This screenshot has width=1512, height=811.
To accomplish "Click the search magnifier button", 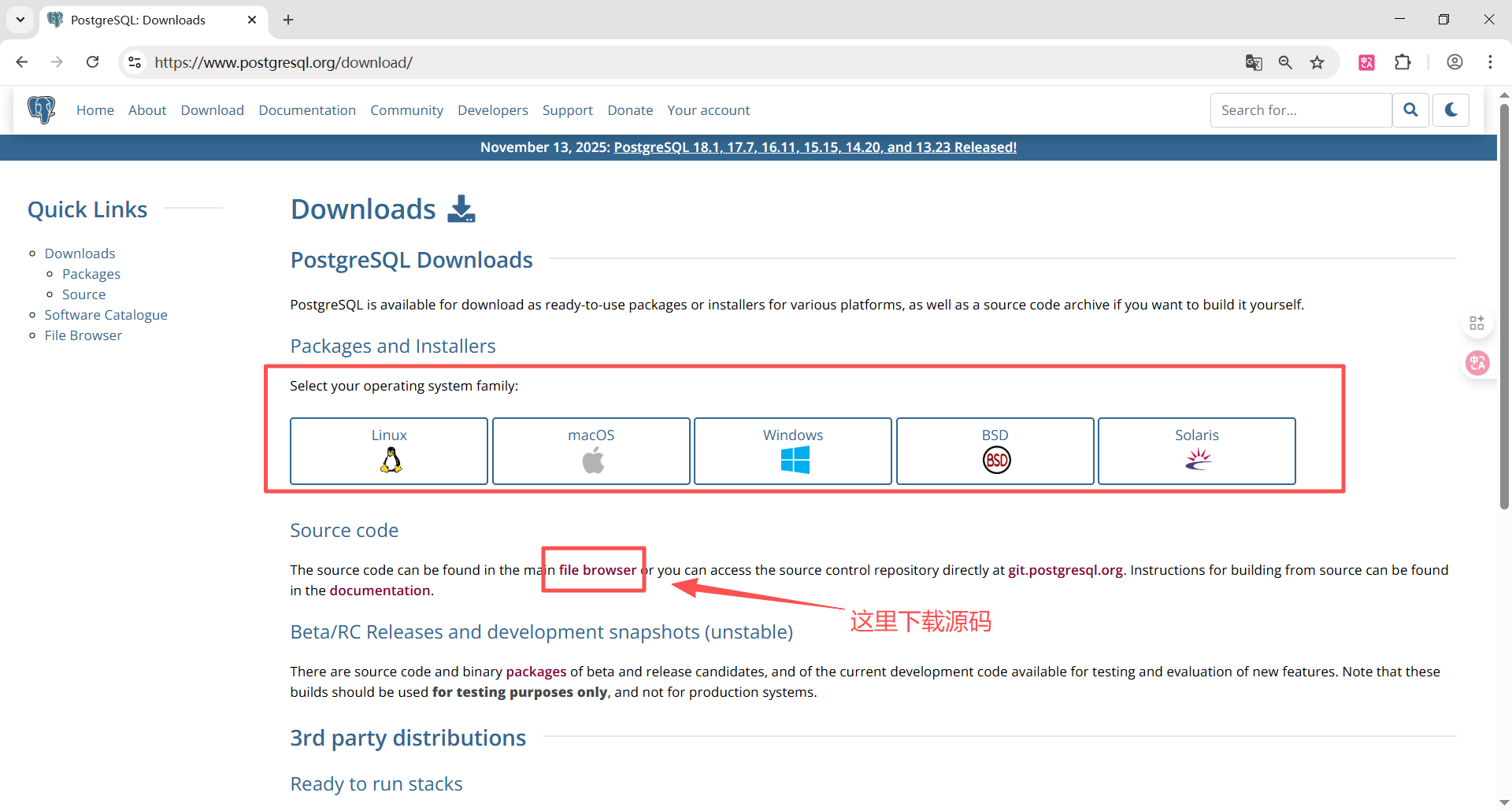I will coord(1410,110).
